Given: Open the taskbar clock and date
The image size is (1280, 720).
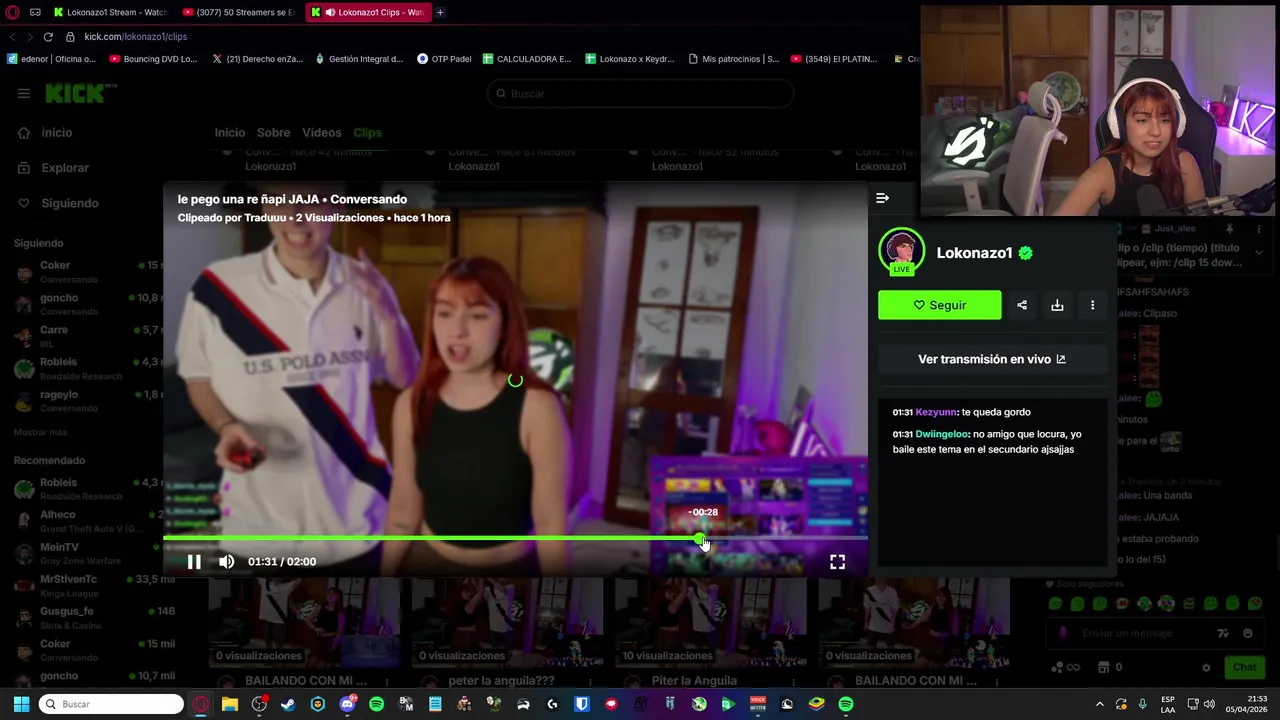Looking at the screenshot, I should click(x=1247, y=704).
